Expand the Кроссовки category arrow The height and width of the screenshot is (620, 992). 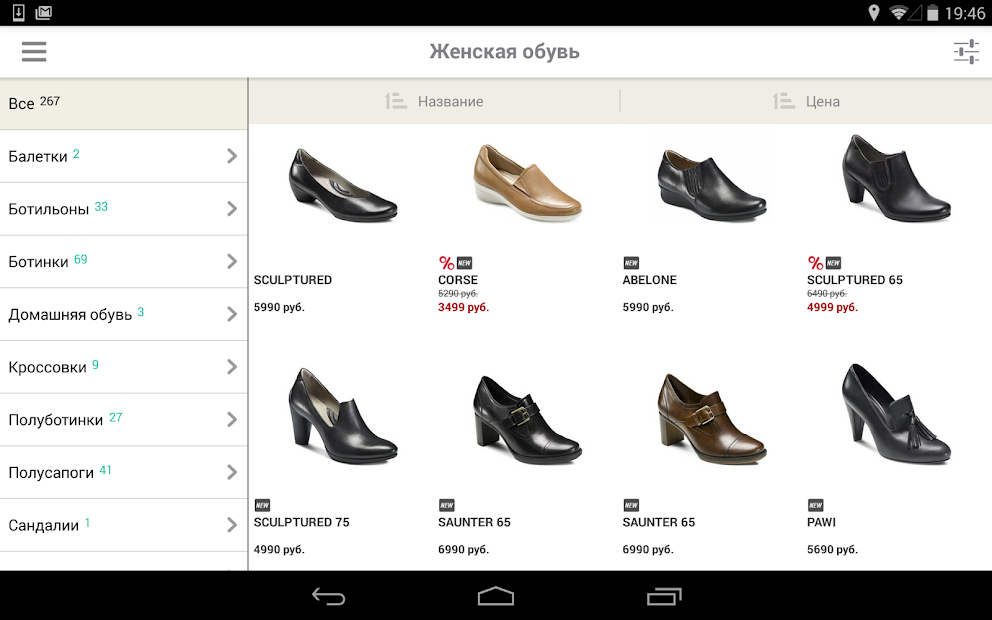[x=231, y=367]
